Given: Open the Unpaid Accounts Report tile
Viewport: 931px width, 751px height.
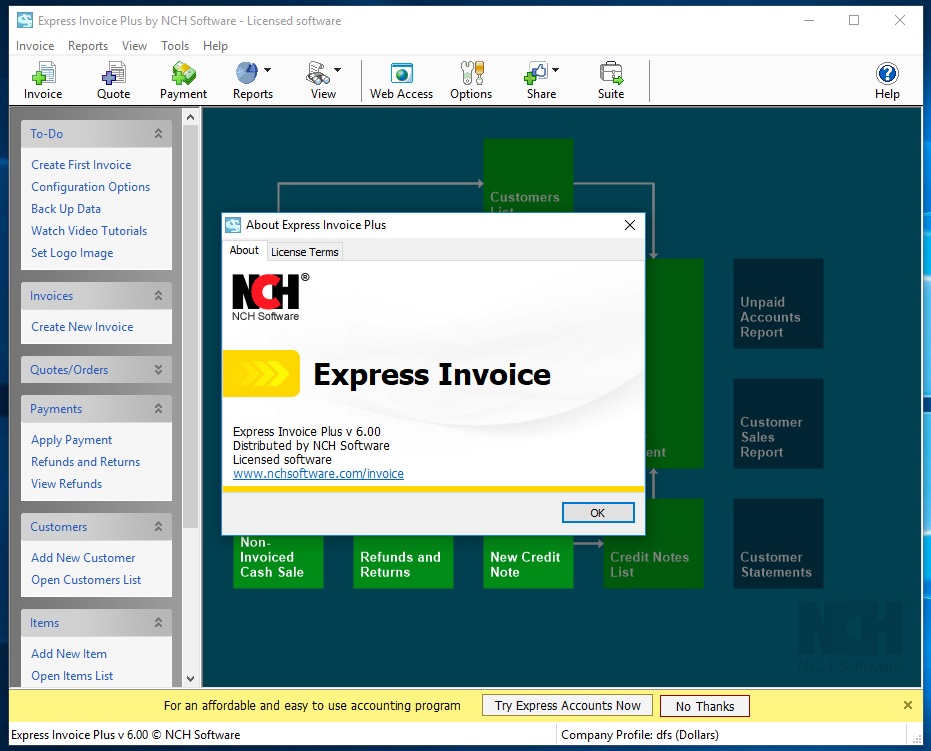Looking at the screenshot, I should (x=778, y=303).
